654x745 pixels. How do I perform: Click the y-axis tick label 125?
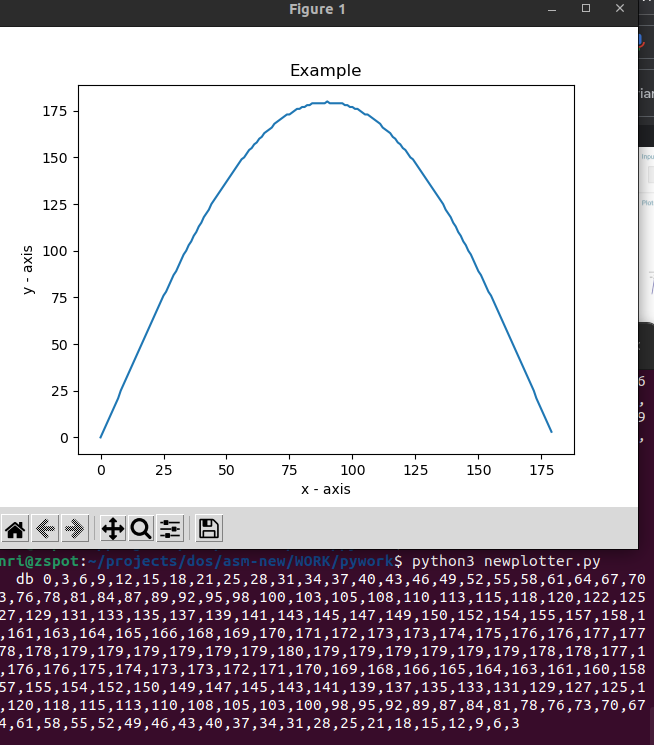click(55, 205)
